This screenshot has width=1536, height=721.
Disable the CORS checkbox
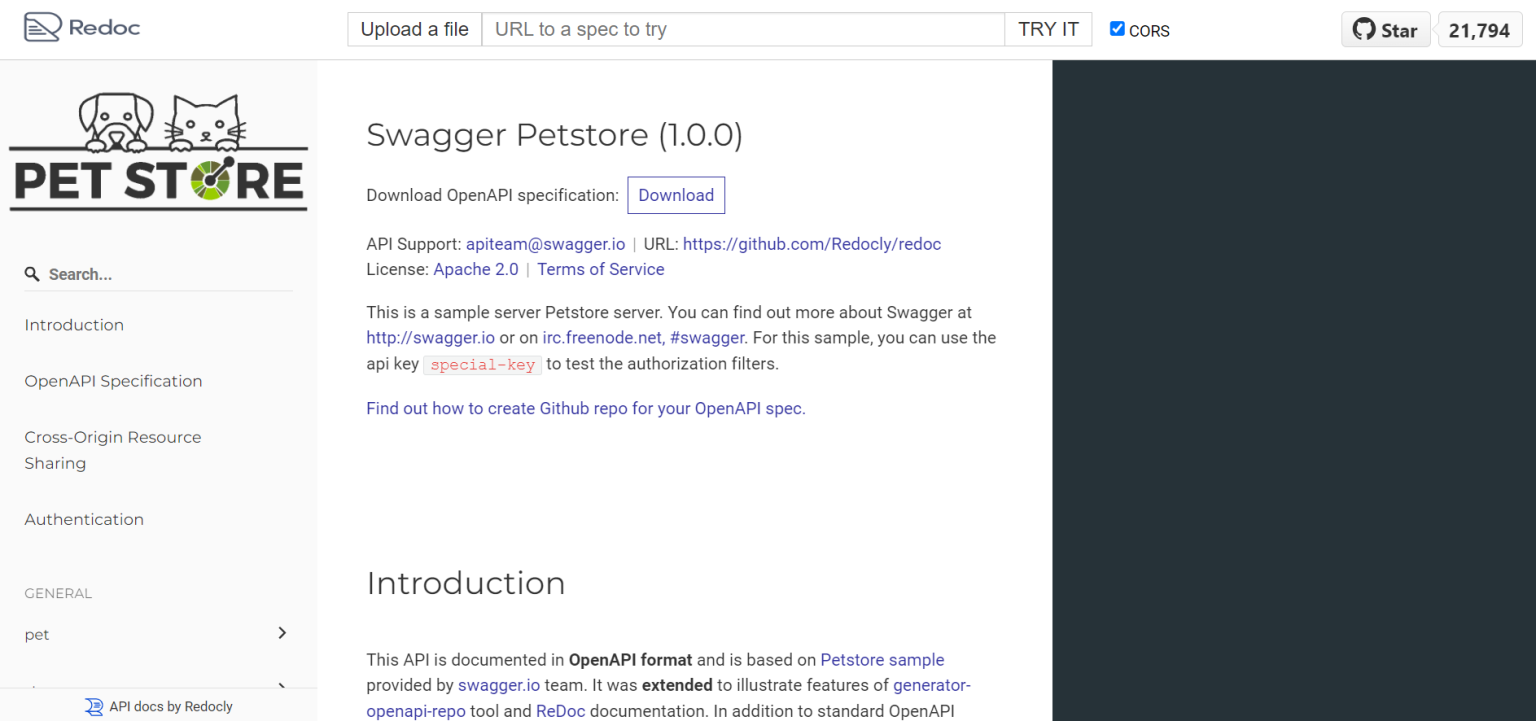1117,28
